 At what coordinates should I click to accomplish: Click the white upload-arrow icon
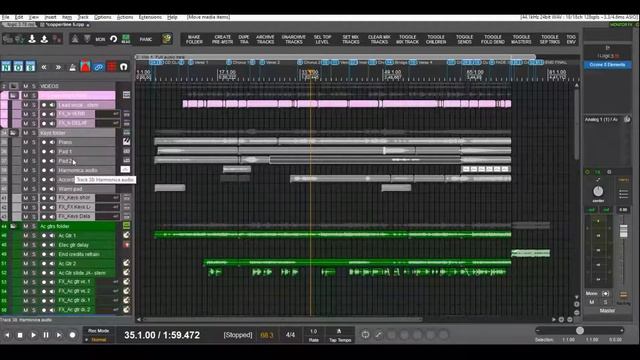[44, 39]
